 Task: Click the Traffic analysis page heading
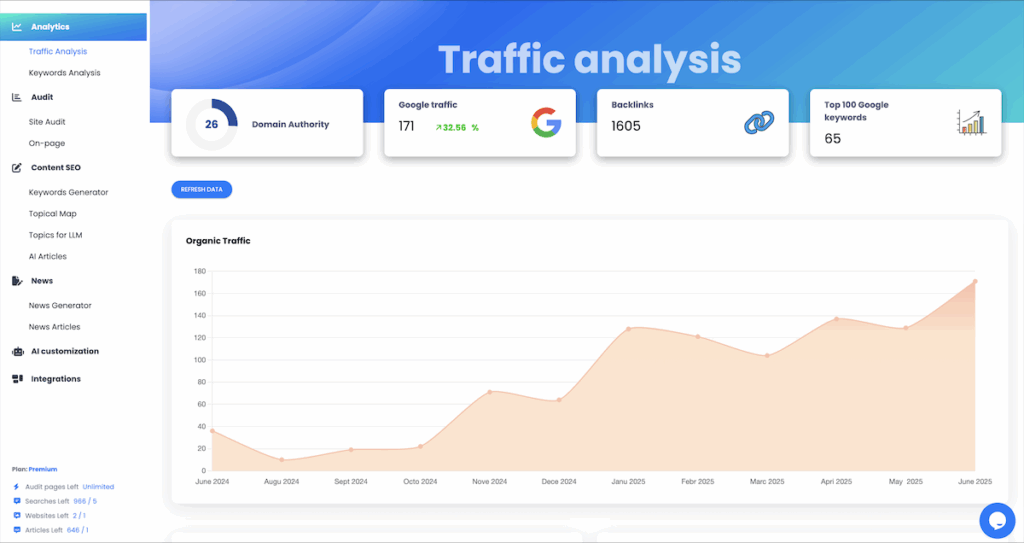(590, 59)
